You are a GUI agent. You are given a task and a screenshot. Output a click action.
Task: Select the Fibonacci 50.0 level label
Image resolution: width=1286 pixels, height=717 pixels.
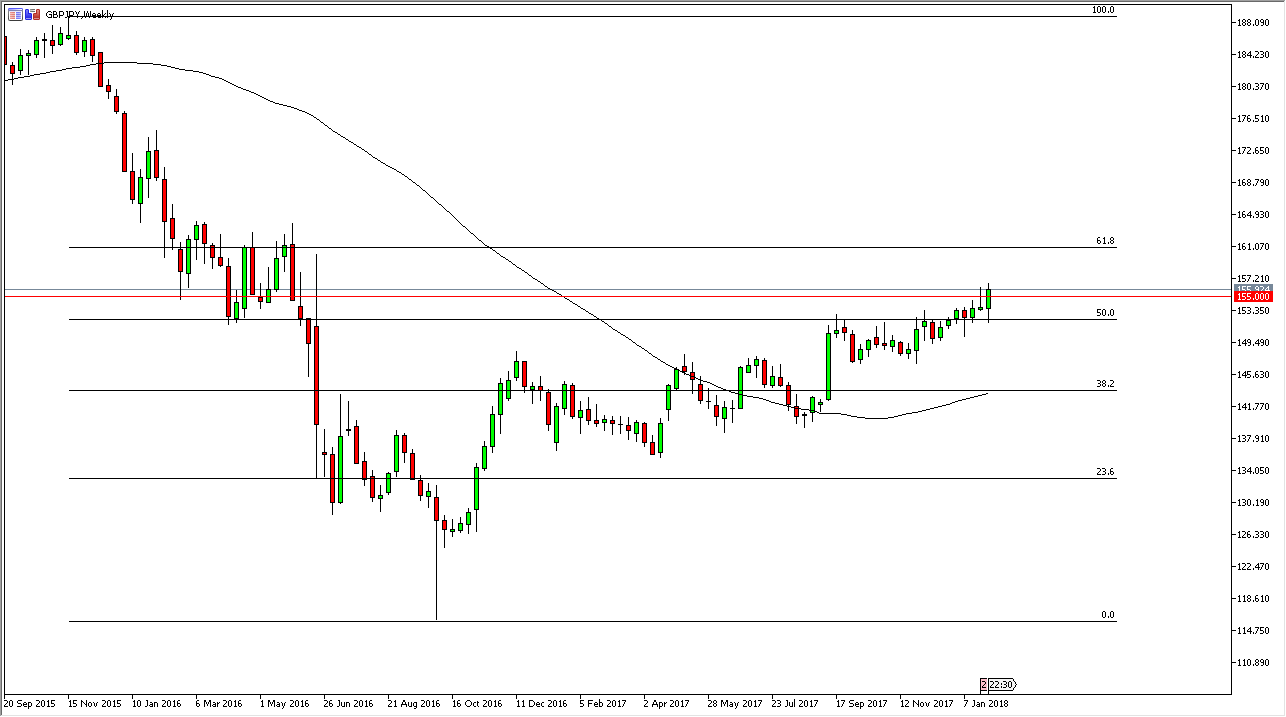coord(1105,313)
